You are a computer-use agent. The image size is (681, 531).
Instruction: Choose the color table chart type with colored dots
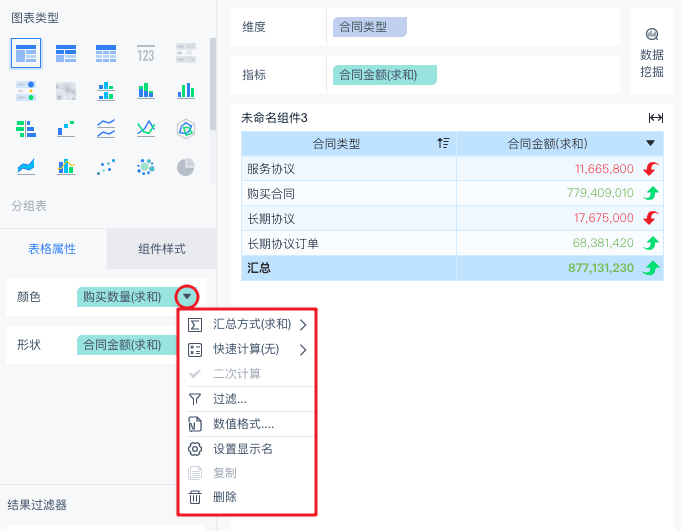[26, 91]
